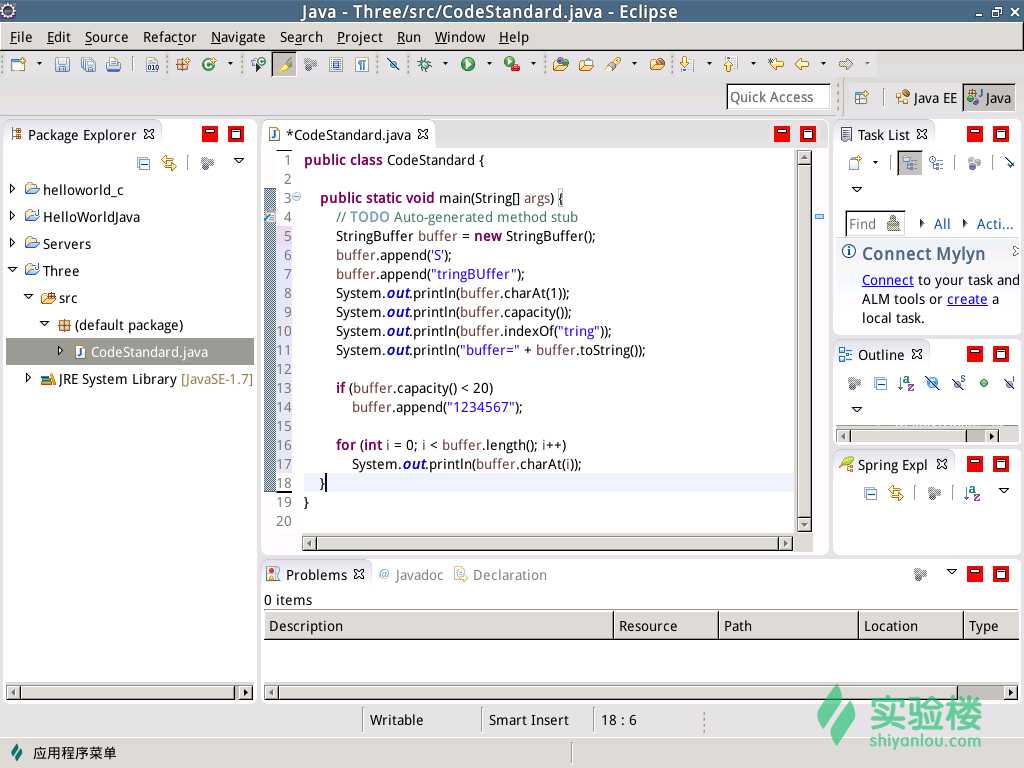The image size is (1024, 768).
Task: Click the Save All toolbar icon
Action: (x=88, y=64)
